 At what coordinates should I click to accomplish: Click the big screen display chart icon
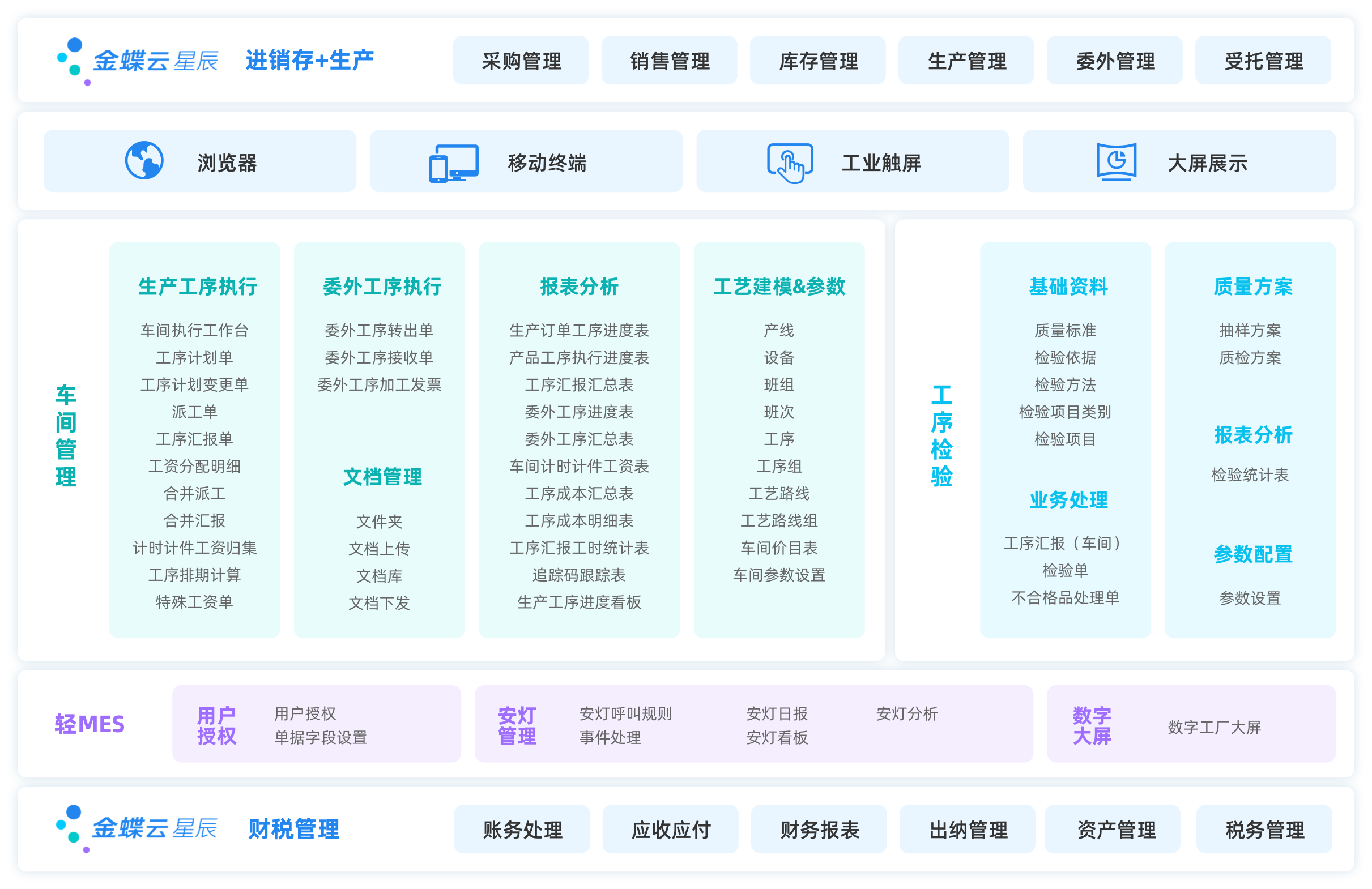point(1116,162)
